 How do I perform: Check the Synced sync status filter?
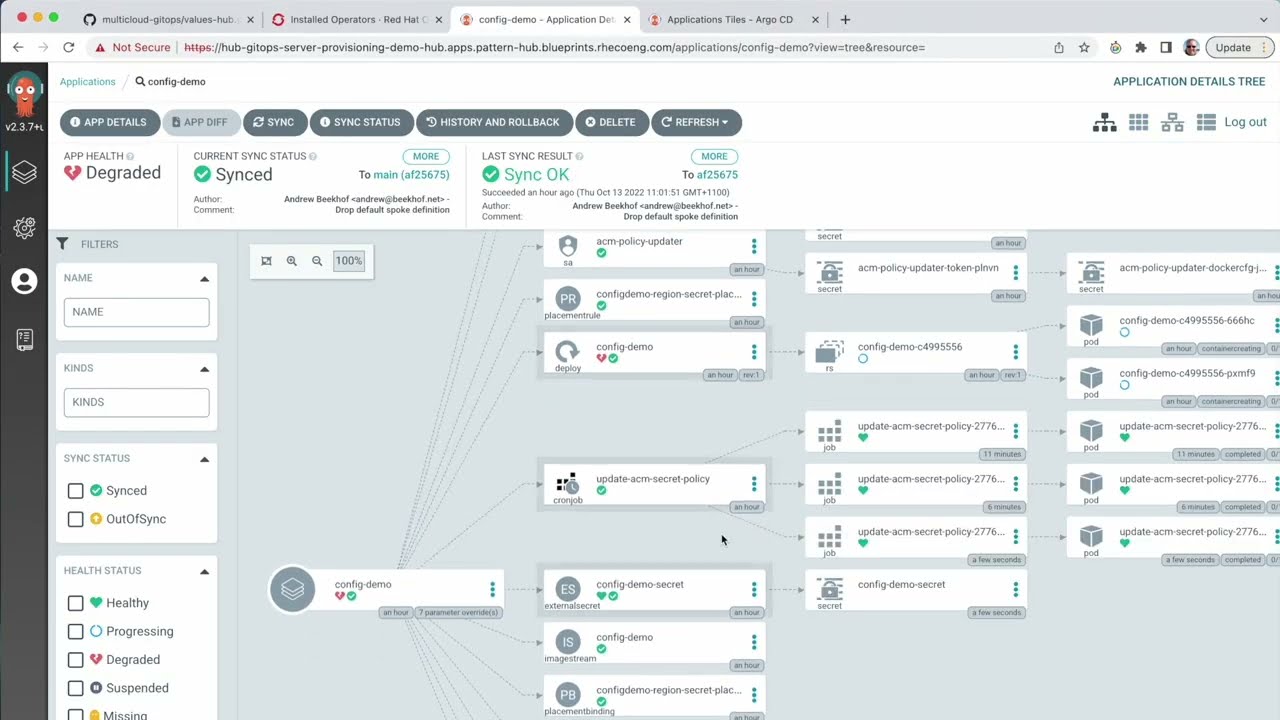(76, 491)
